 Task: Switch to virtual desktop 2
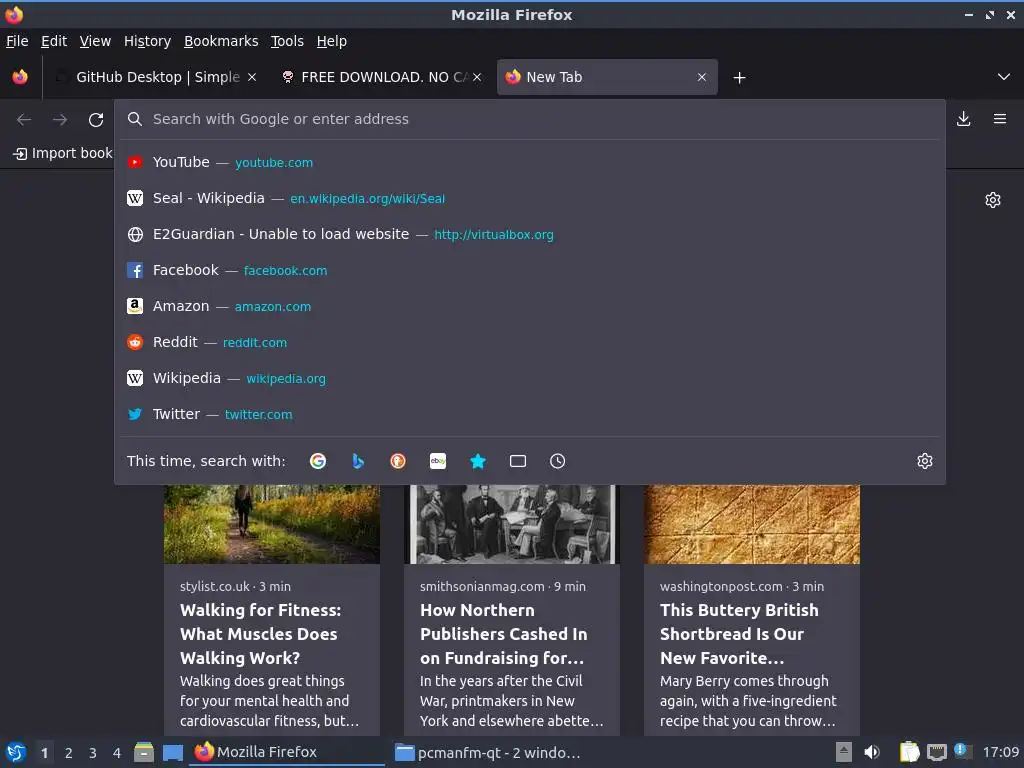69,753
